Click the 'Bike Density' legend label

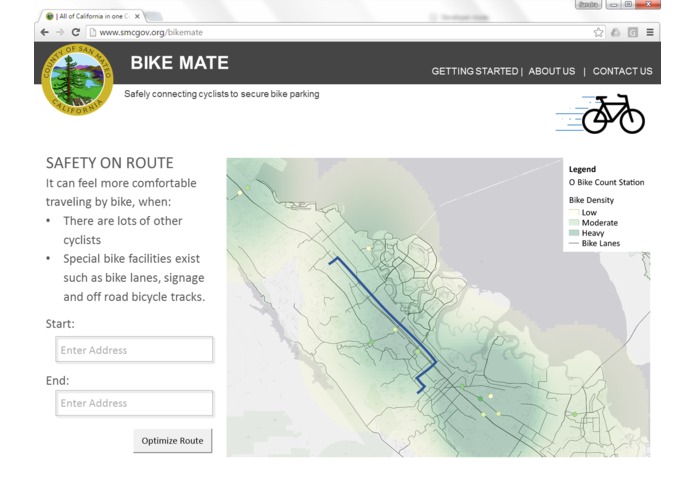[x=591, y=200]
